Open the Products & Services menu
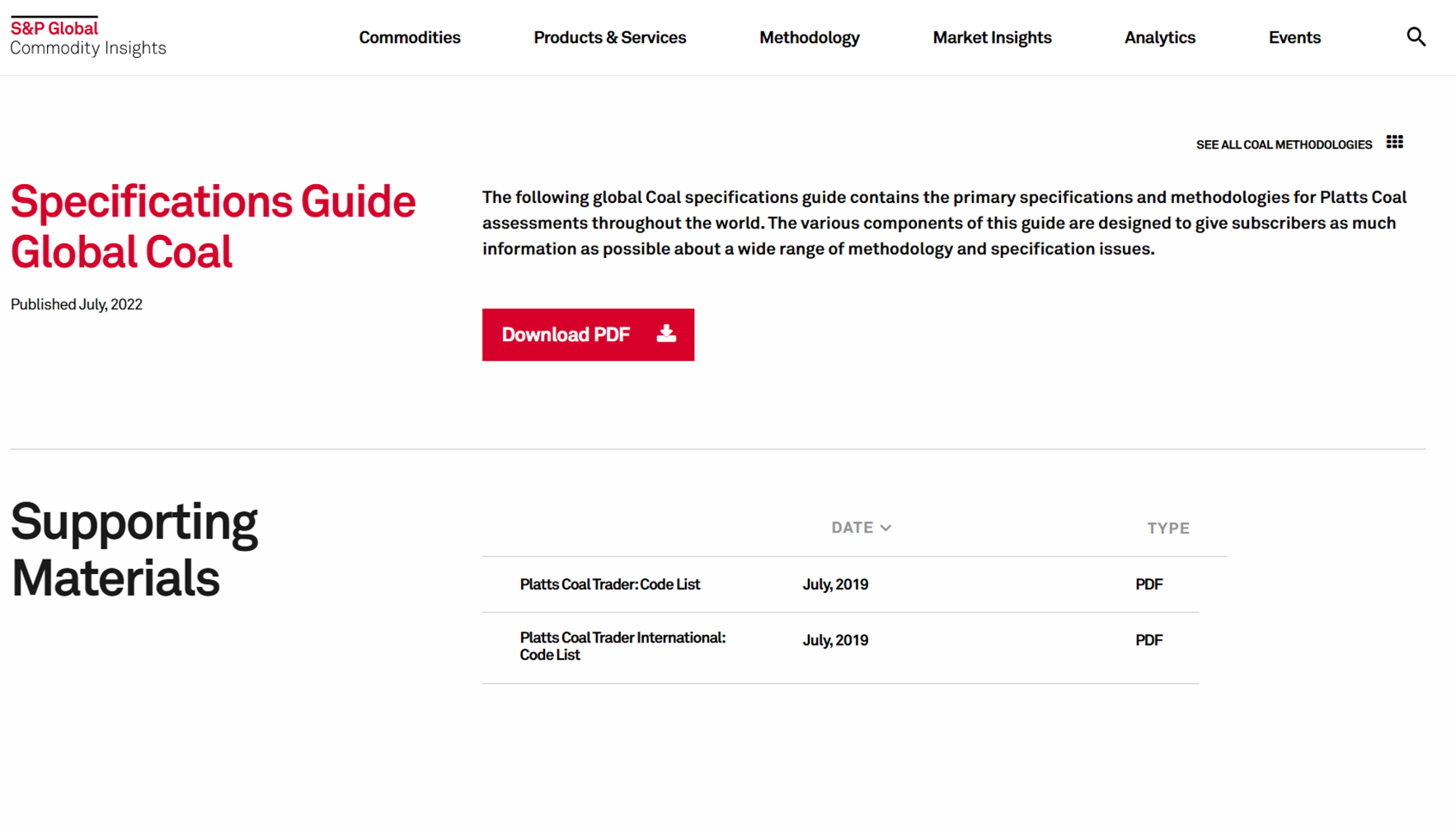The height and width of the screenshot is (828, 1456). 610,37
